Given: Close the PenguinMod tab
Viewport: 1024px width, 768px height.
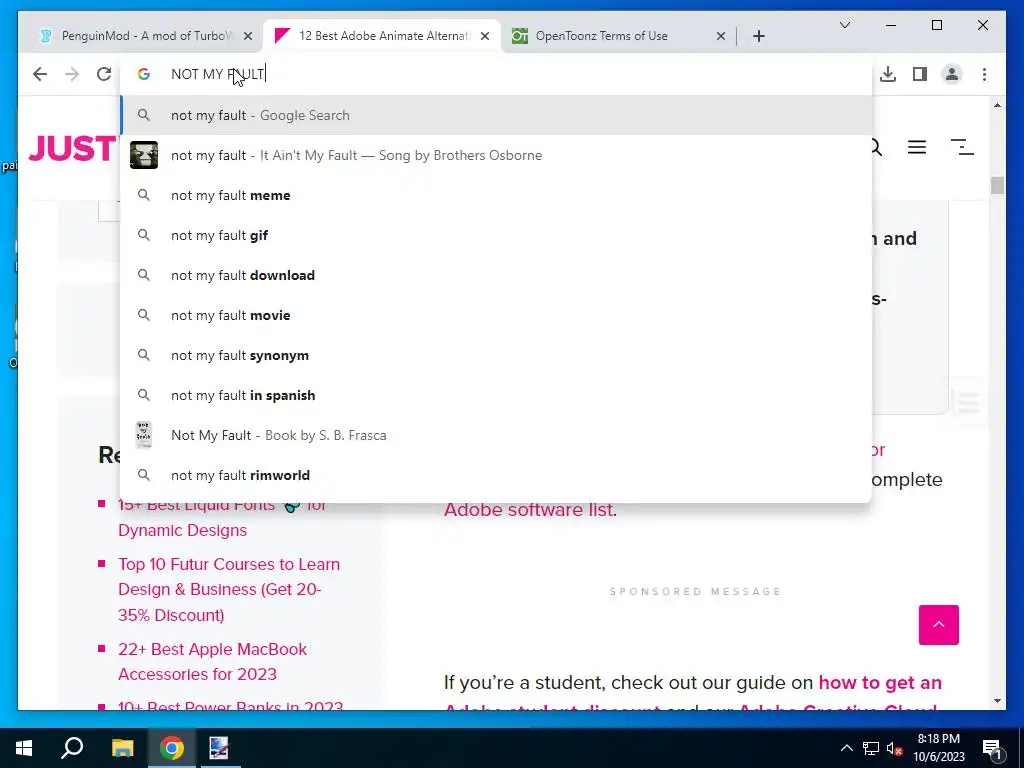Looking at the screenshot, I should pyautogui.click(x=248, y=36).
